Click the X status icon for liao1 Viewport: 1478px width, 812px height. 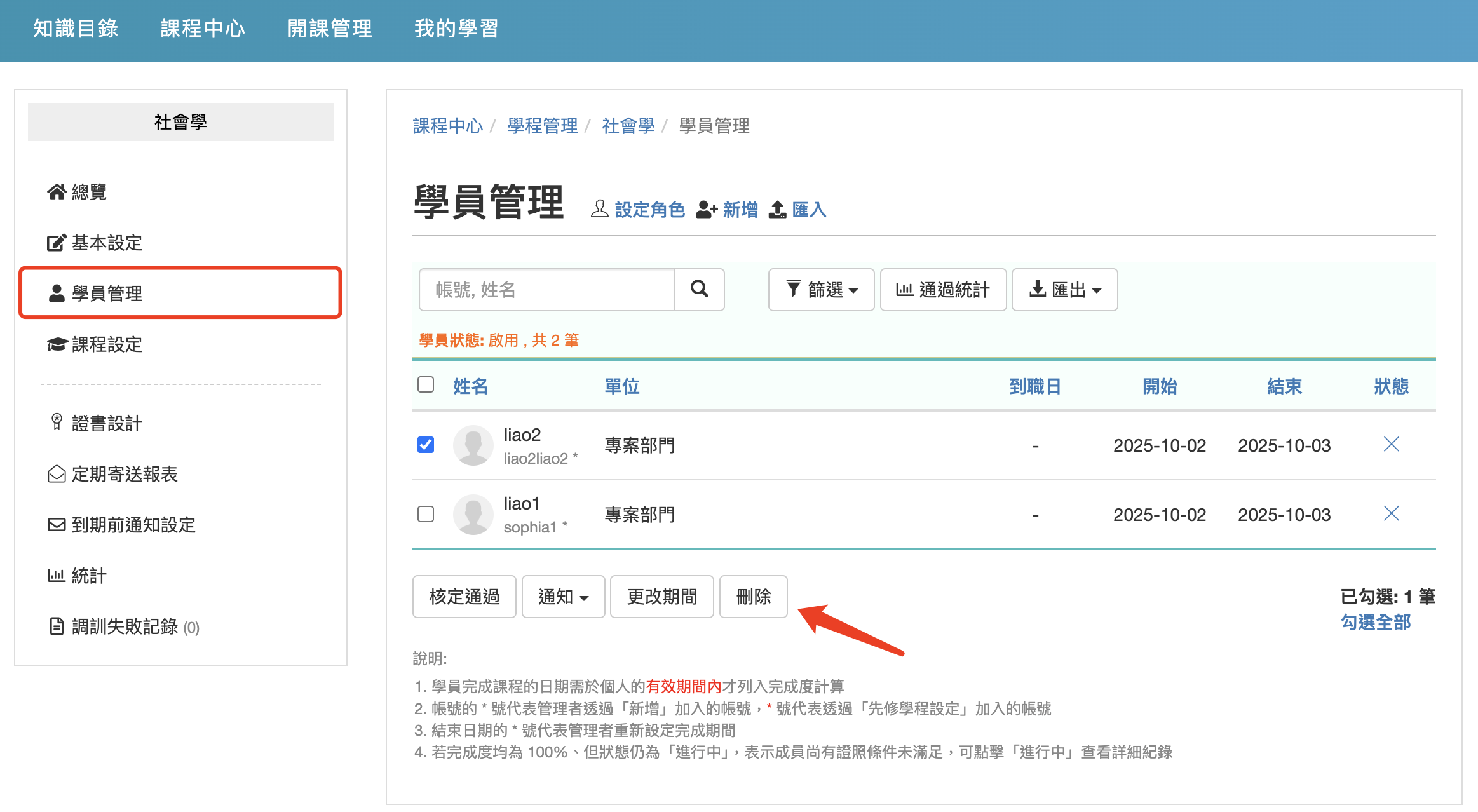pos(1391,513)
